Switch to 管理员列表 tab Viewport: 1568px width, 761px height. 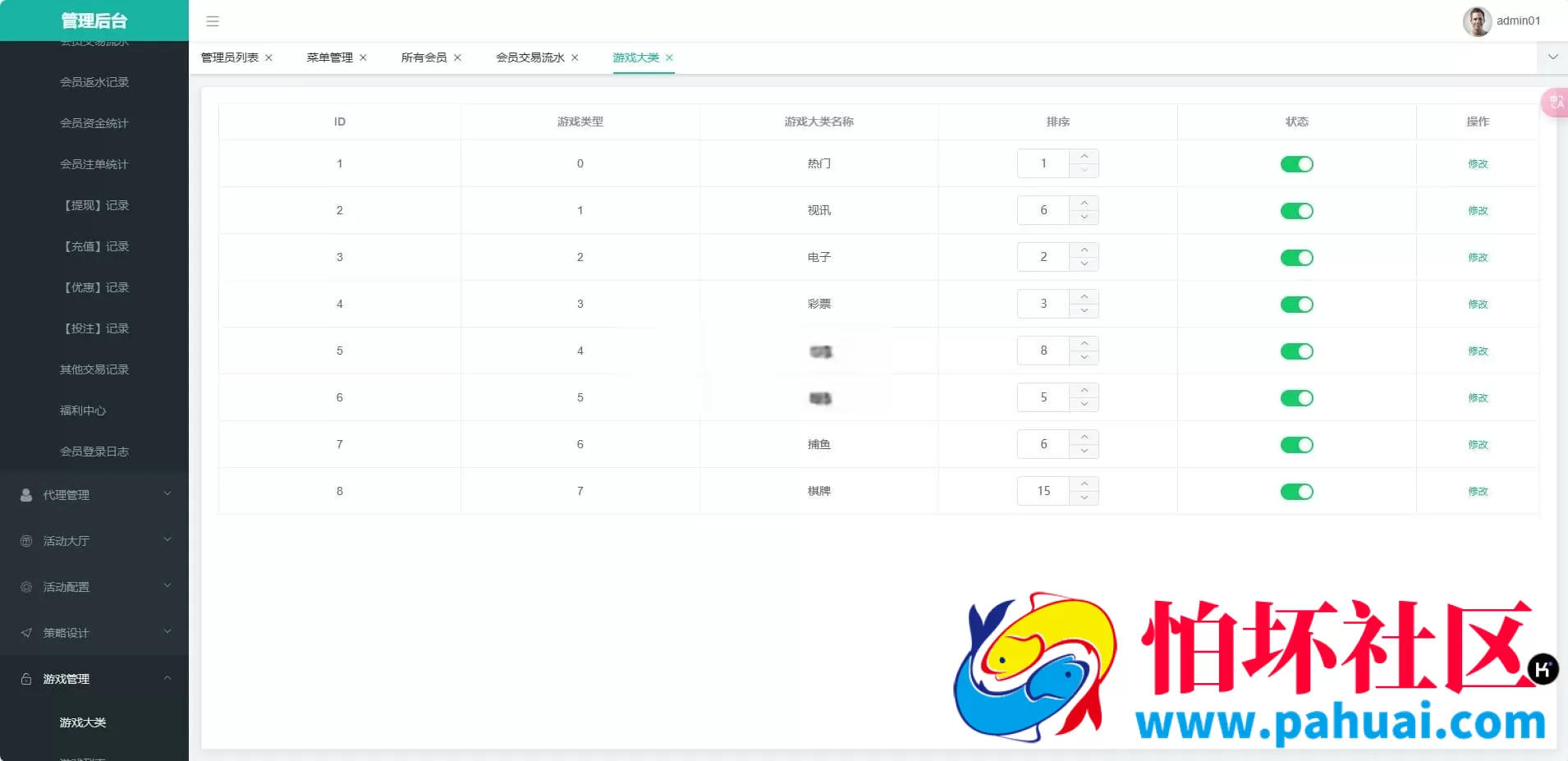[x=230, y=57]
